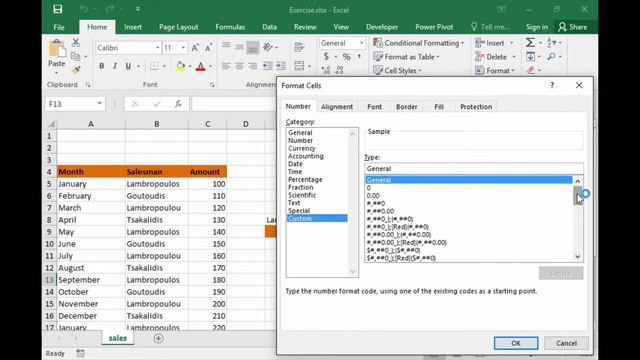
Task: Open Cell Styles menu
Action: [x=398, y=71]
